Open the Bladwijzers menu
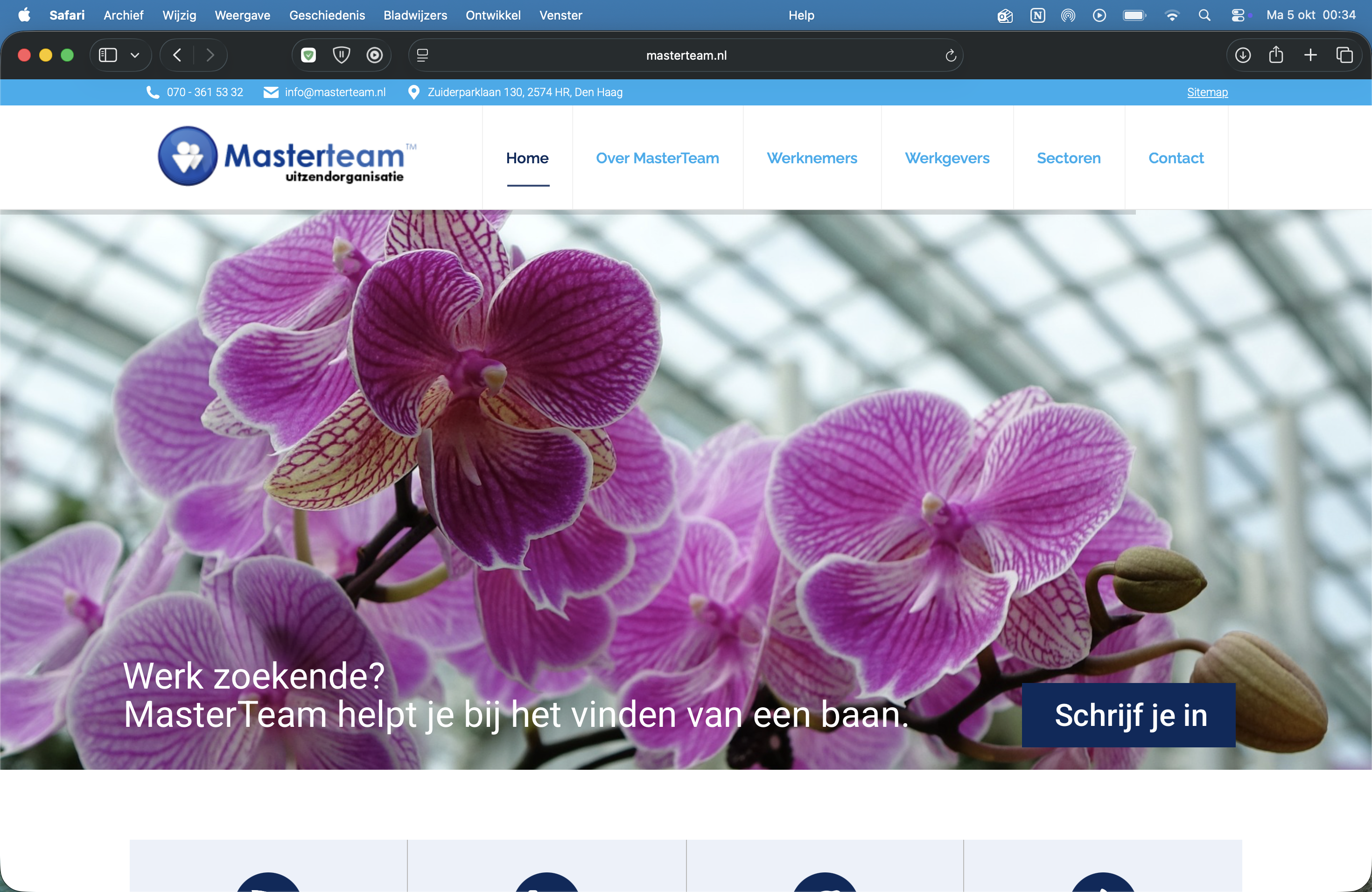 [x=415, y=15]
